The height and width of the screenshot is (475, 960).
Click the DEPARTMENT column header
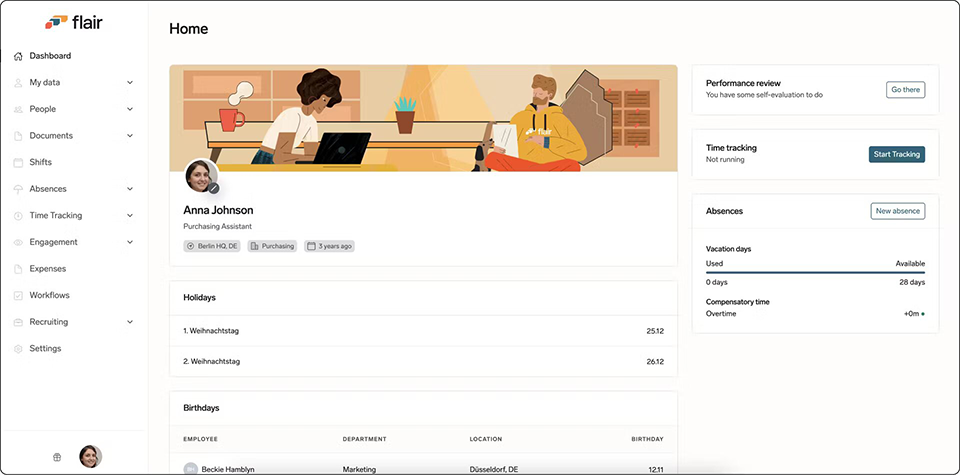click(x=364, y=439)
